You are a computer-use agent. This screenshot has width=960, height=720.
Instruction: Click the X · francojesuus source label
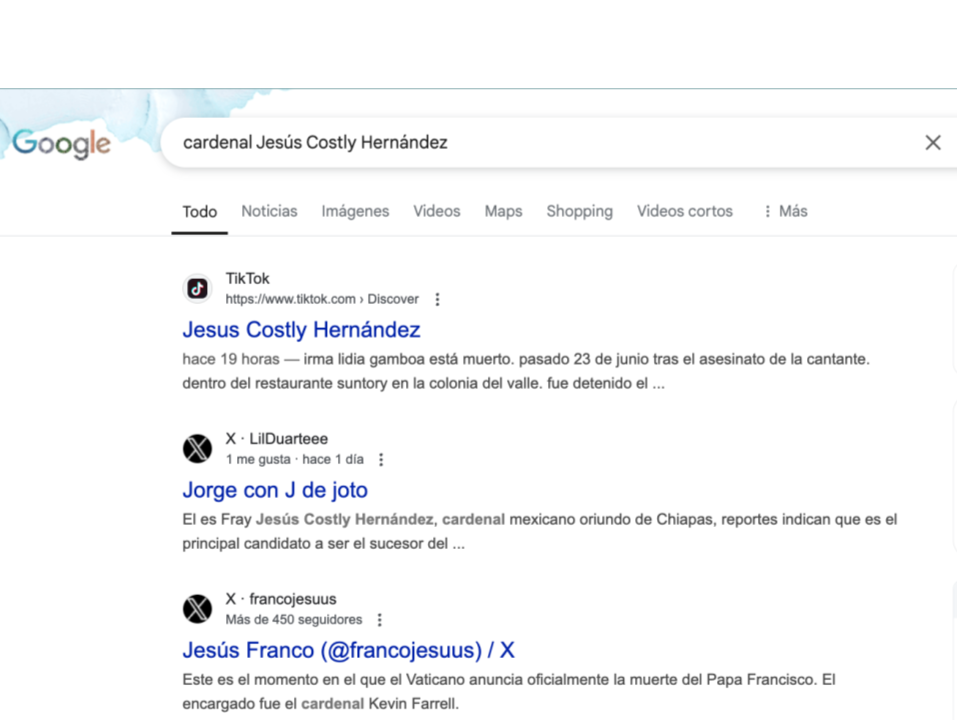coord(281,599)
